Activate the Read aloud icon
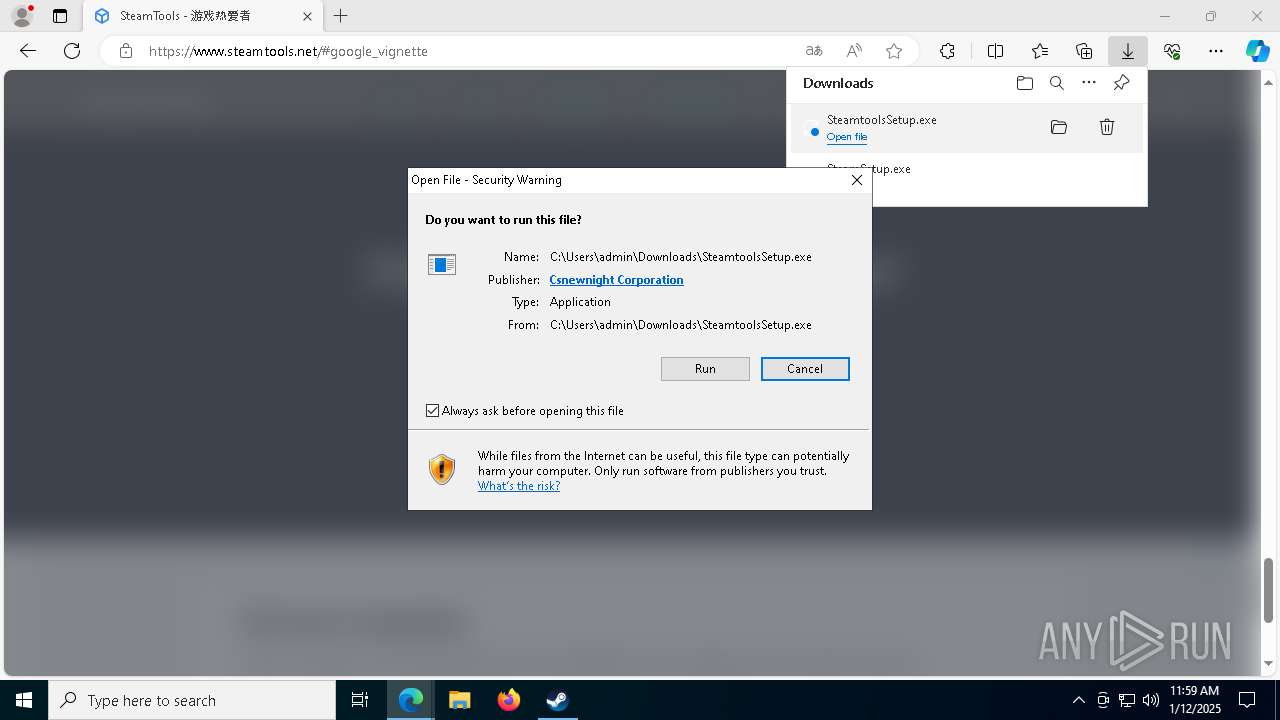The height and width of the screenshot is (720, 1280). tap(854, 51)
